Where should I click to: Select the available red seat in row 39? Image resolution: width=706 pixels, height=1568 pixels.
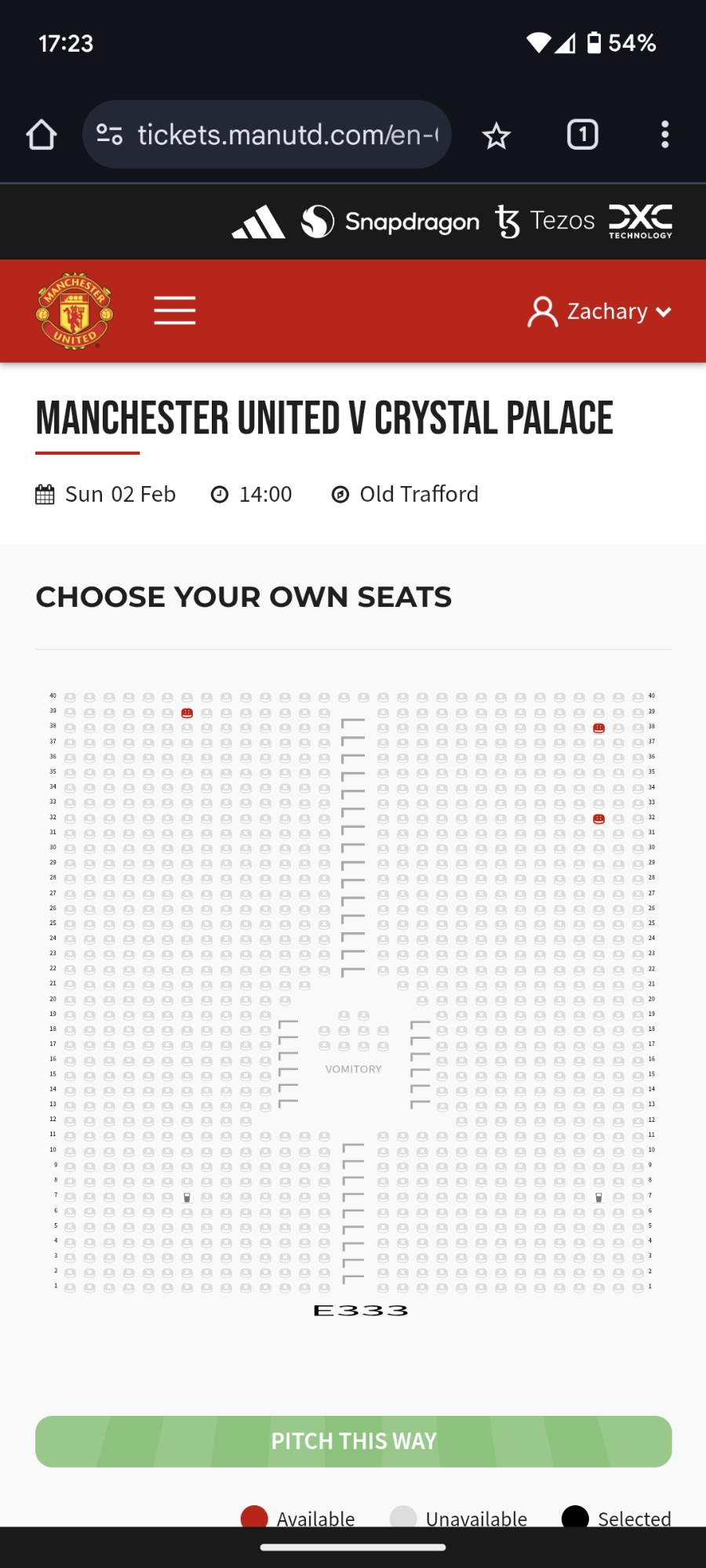coord(187,713)
